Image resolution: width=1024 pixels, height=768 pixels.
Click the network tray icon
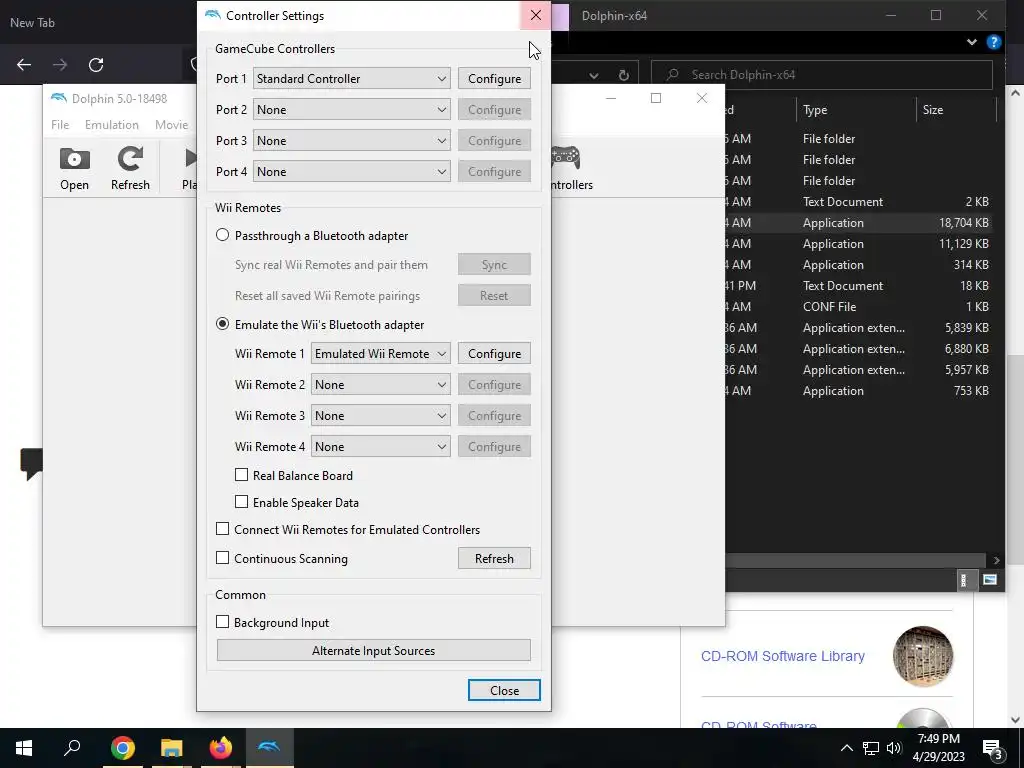coord(871,748)
